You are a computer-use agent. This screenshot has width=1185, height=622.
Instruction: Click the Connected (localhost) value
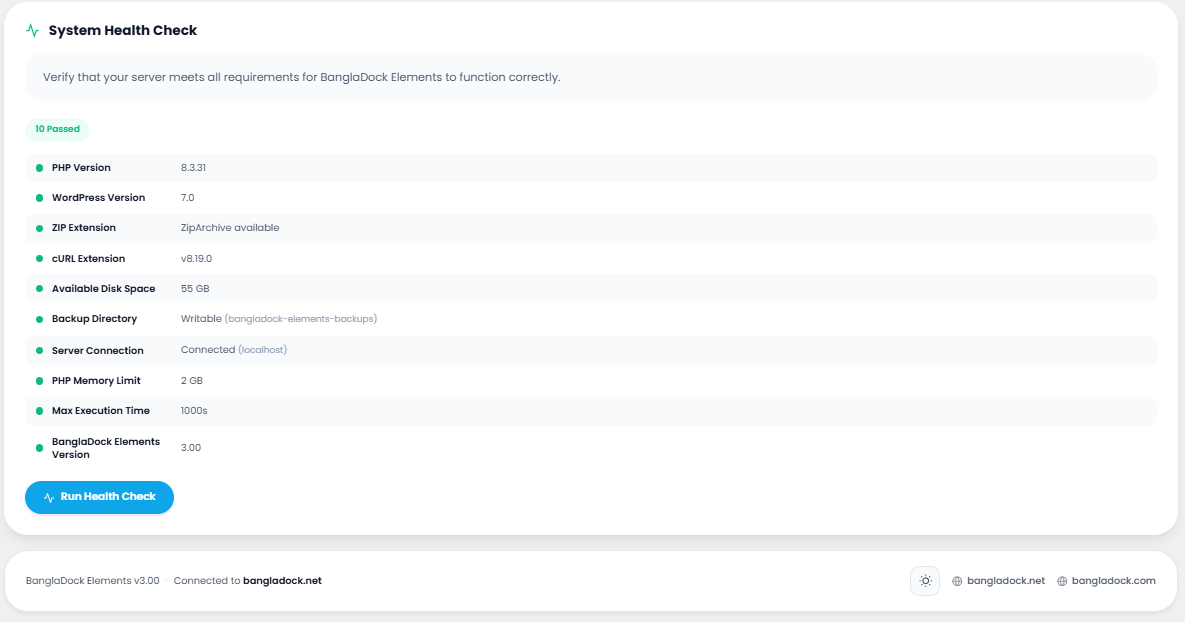coord(234,350)
